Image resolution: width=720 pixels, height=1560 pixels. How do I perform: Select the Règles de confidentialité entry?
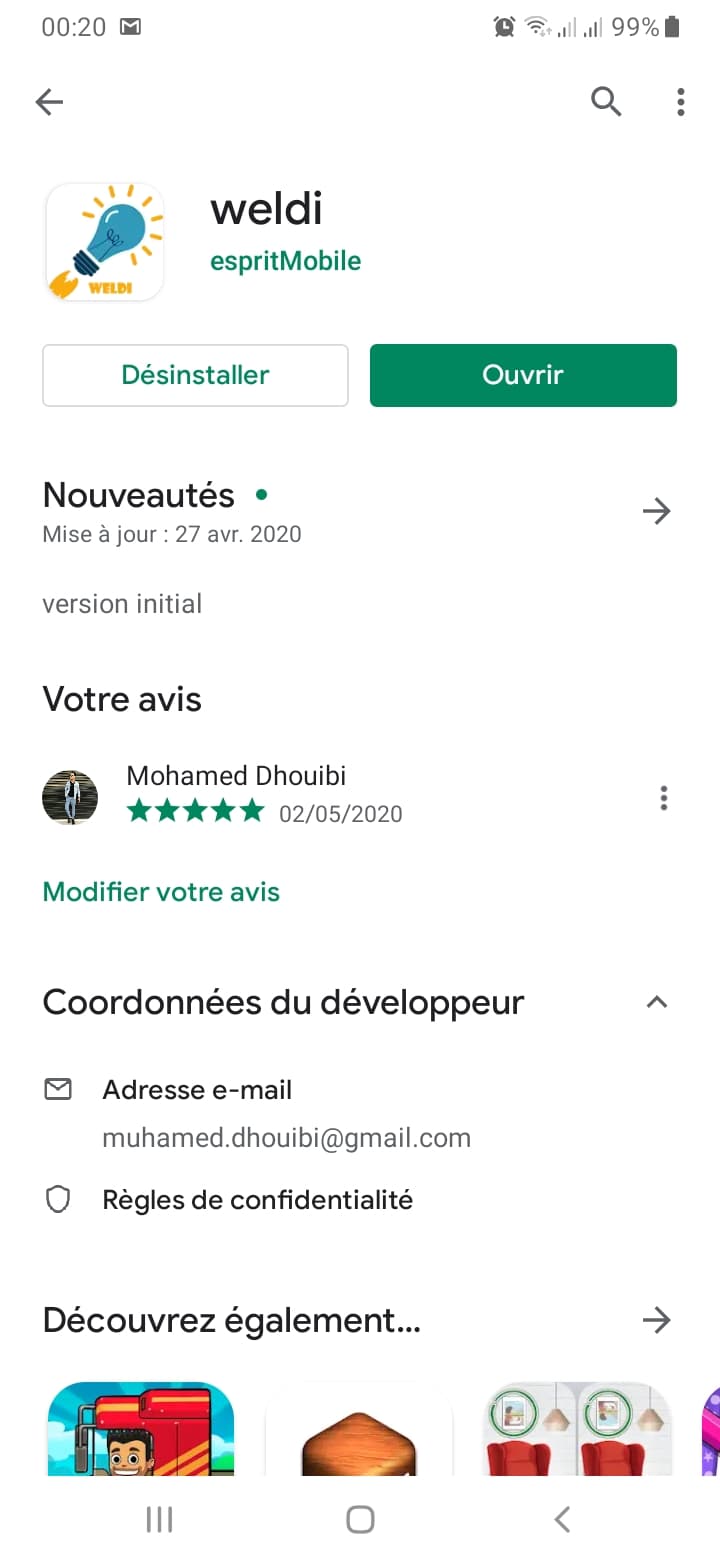pyautogui.click(x=257, y=1200)
